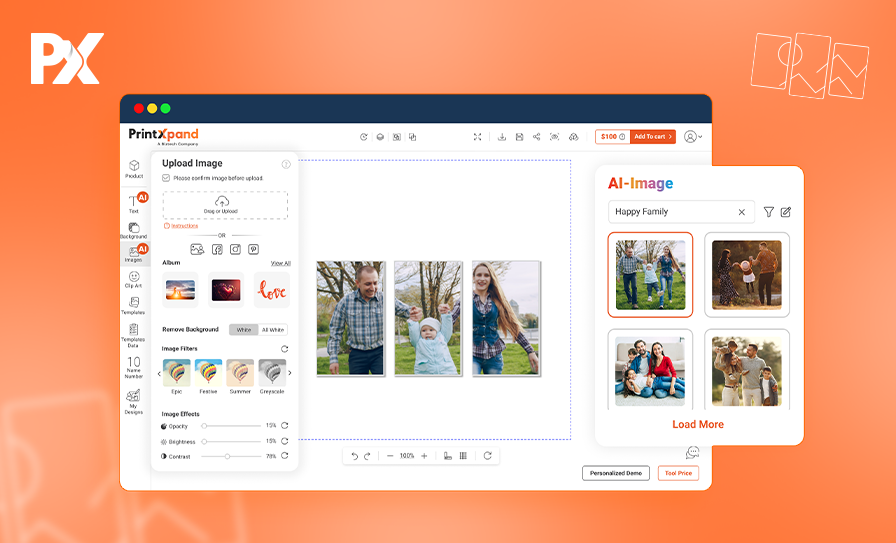
Task: Select the love script album image
Action: 271,290
